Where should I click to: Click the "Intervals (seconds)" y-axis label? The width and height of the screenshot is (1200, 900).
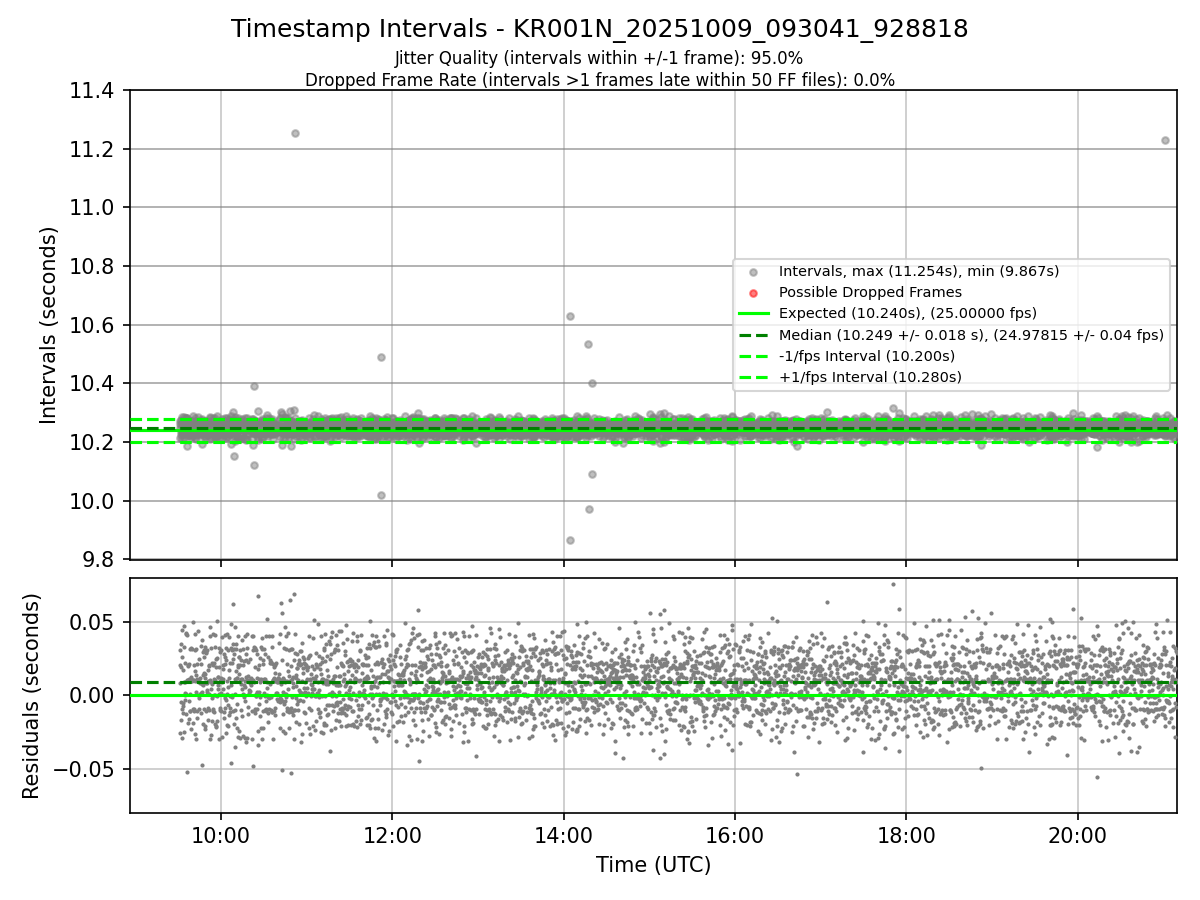pyautogui.click(x=49, y=325)
